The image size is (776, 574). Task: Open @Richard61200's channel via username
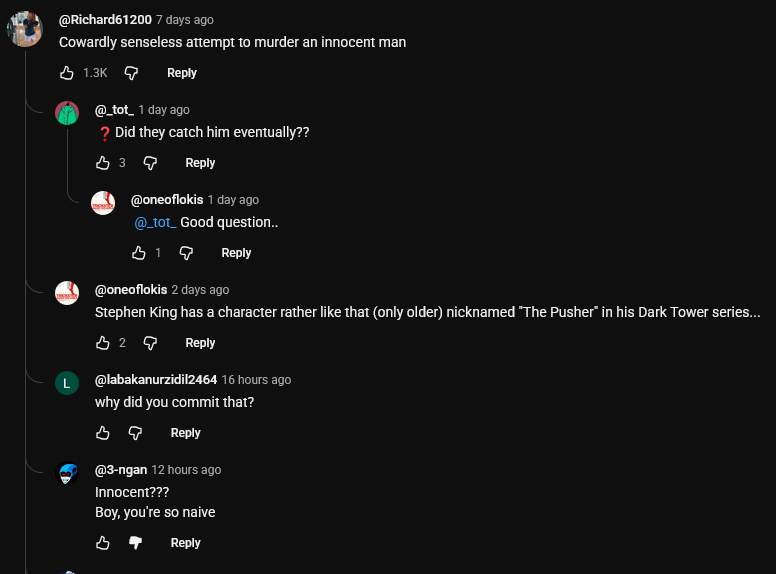[x=105, y=20]
